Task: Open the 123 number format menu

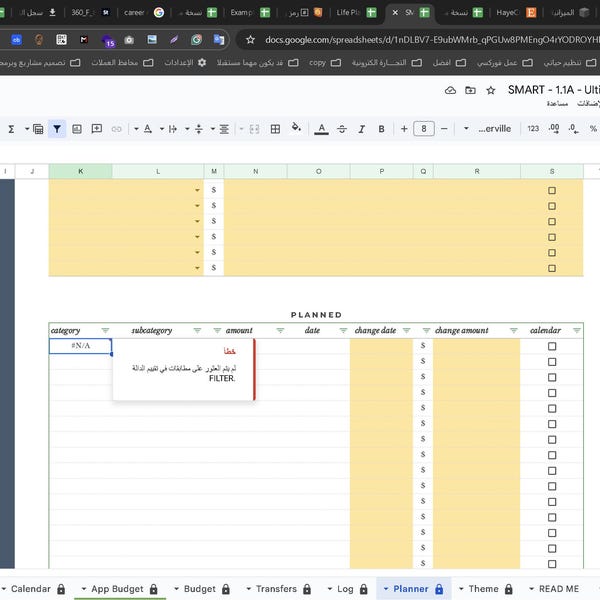Action: tap(533, 129)
